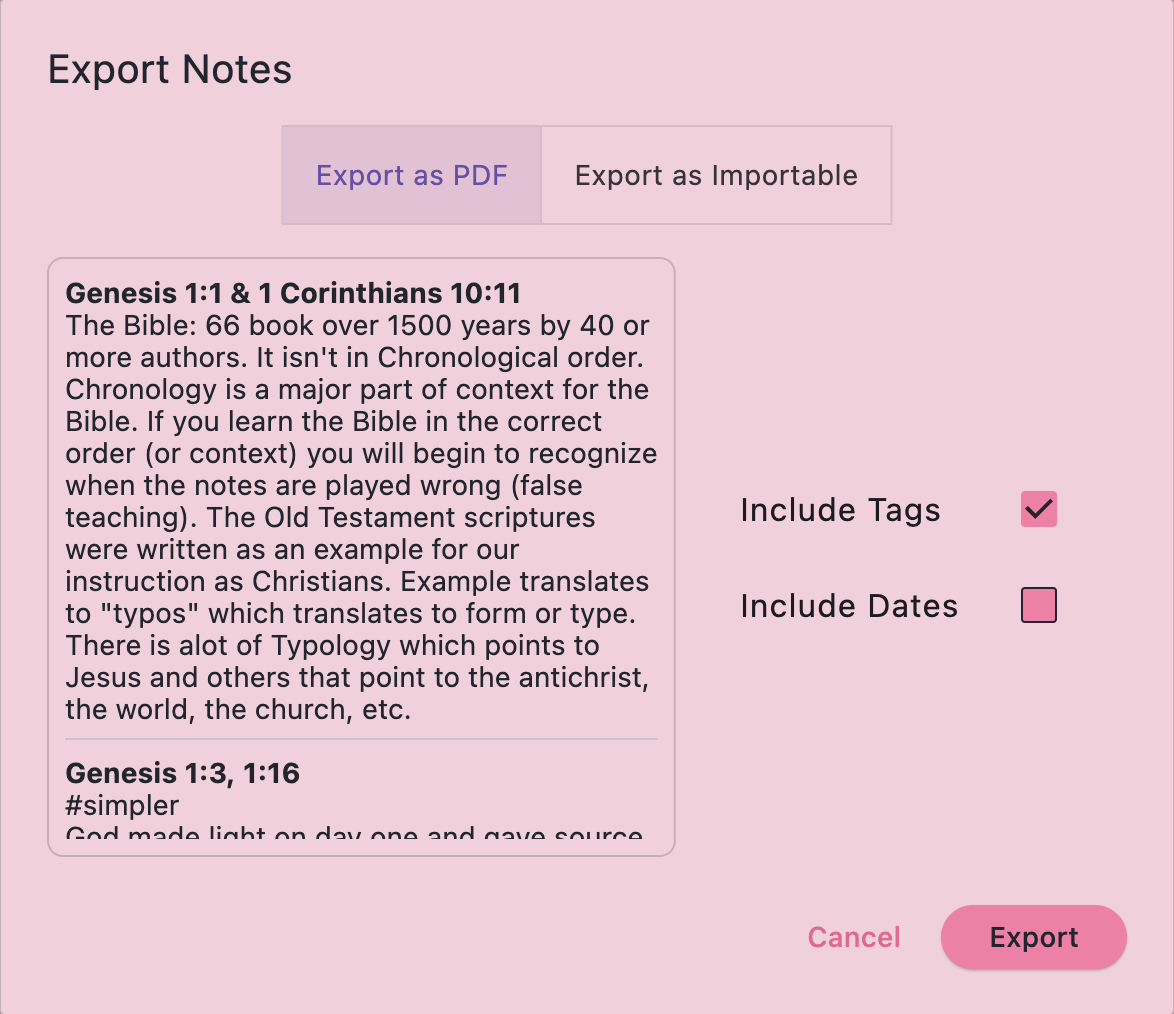Click the pink rounded Export control
This screenshot has width=1174, height=1014.
pos(1033,937)
